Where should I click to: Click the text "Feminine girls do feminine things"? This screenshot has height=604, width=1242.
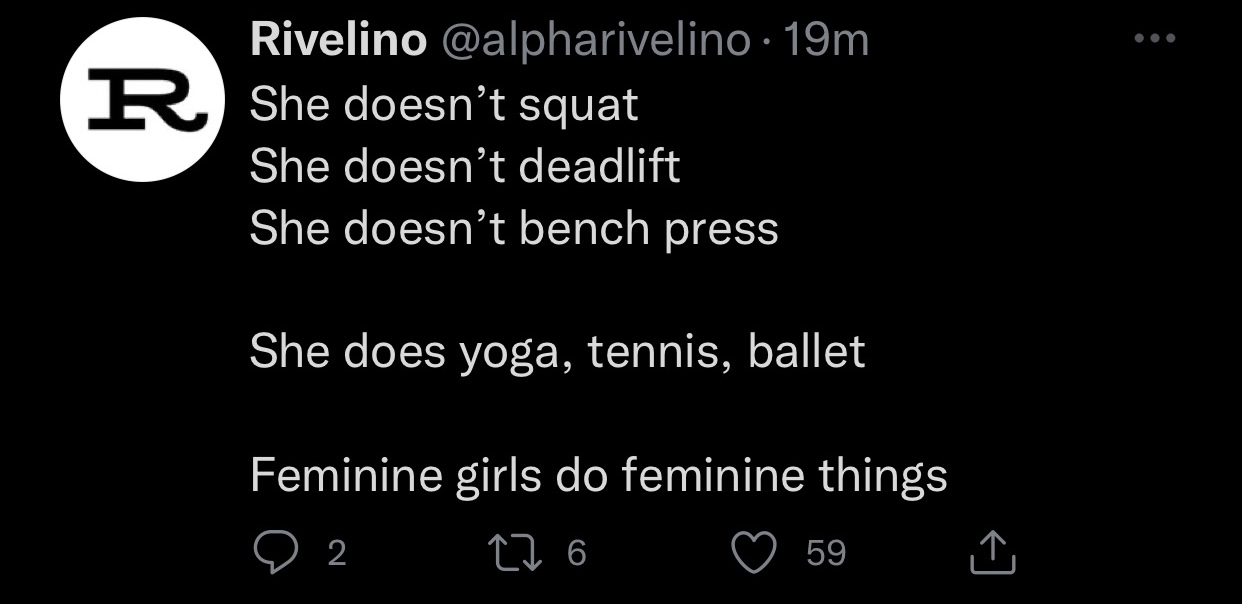[x=598, y=476]
